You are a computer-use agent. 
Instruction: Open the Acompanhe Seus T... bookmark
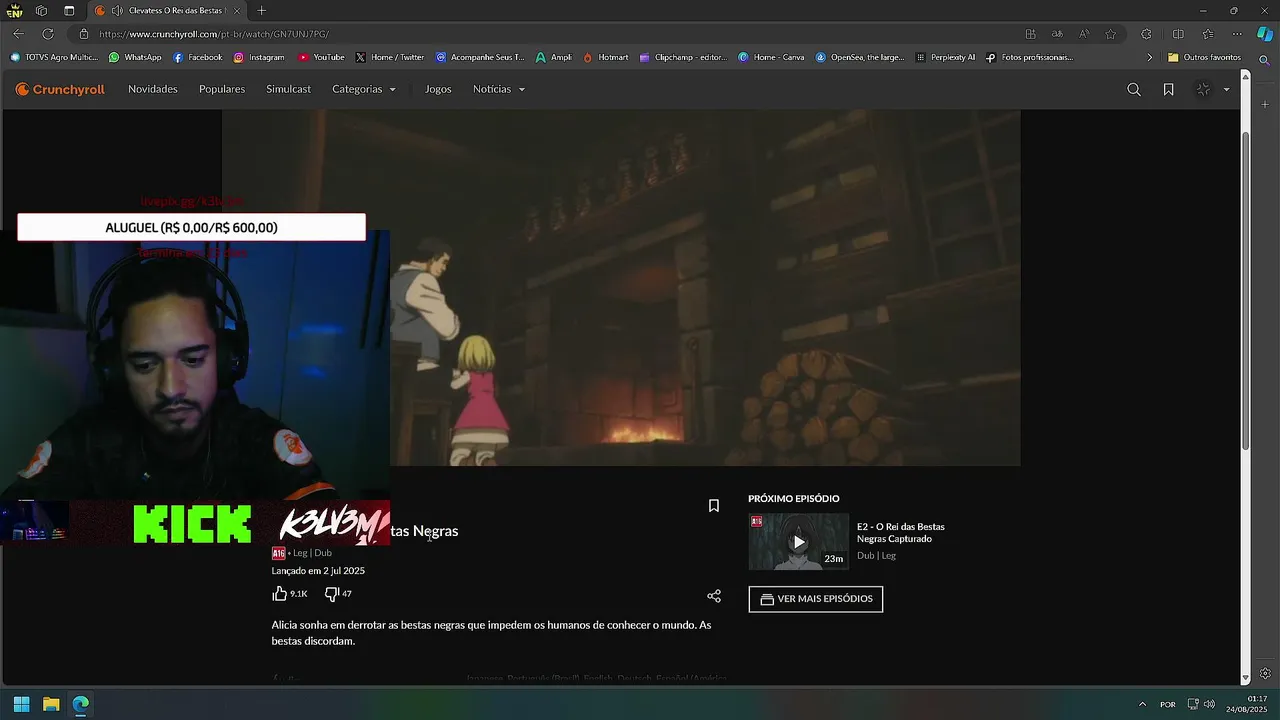click(x=480, y=58)
